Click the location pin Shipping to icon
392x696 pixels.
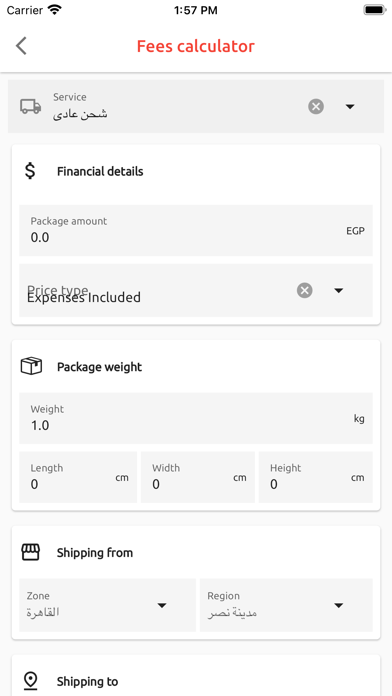pos(30,681)
